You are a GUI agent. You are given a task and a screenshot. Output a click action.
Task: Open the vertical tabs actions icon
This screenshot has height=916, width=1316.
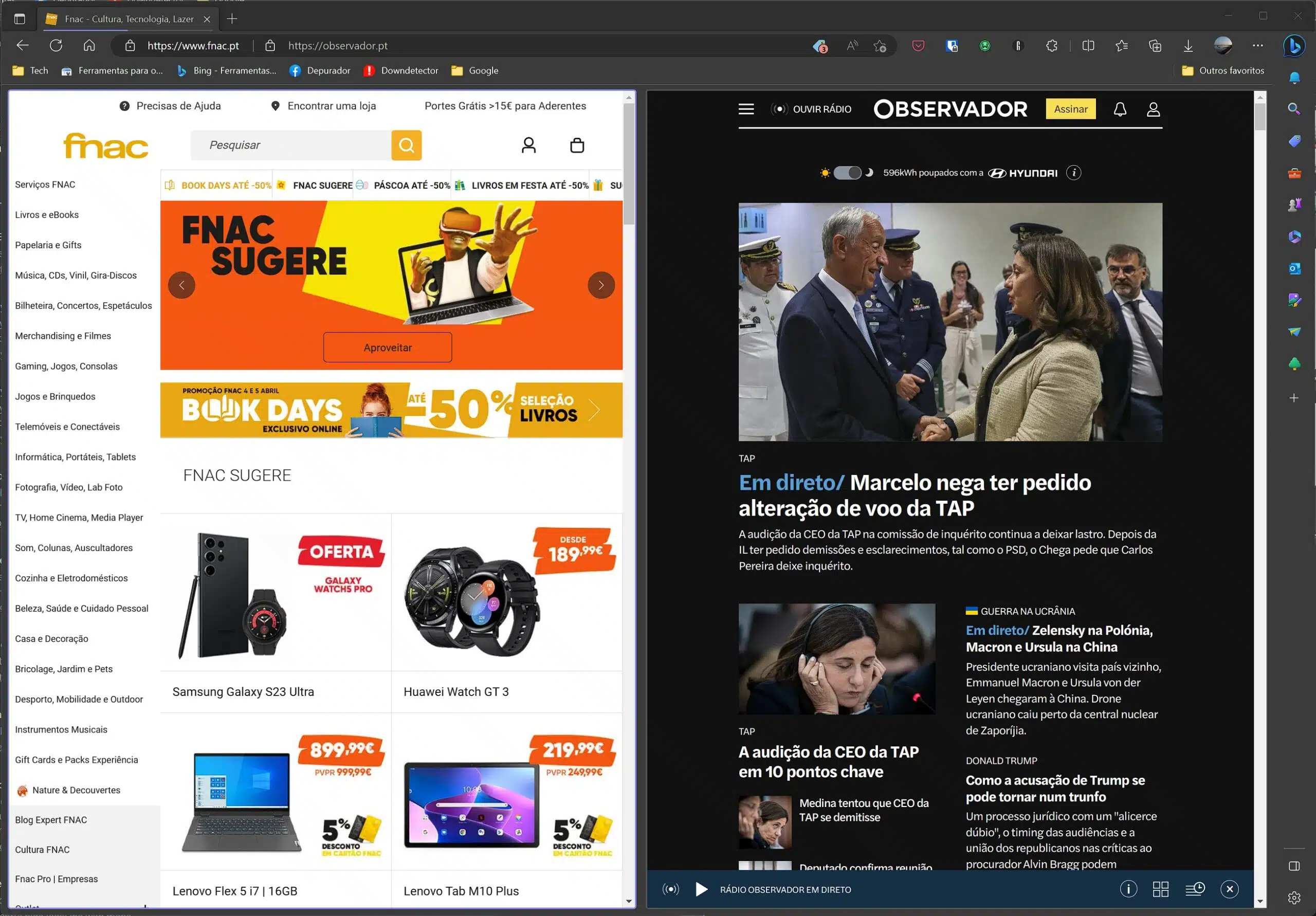tap(20, 19)
